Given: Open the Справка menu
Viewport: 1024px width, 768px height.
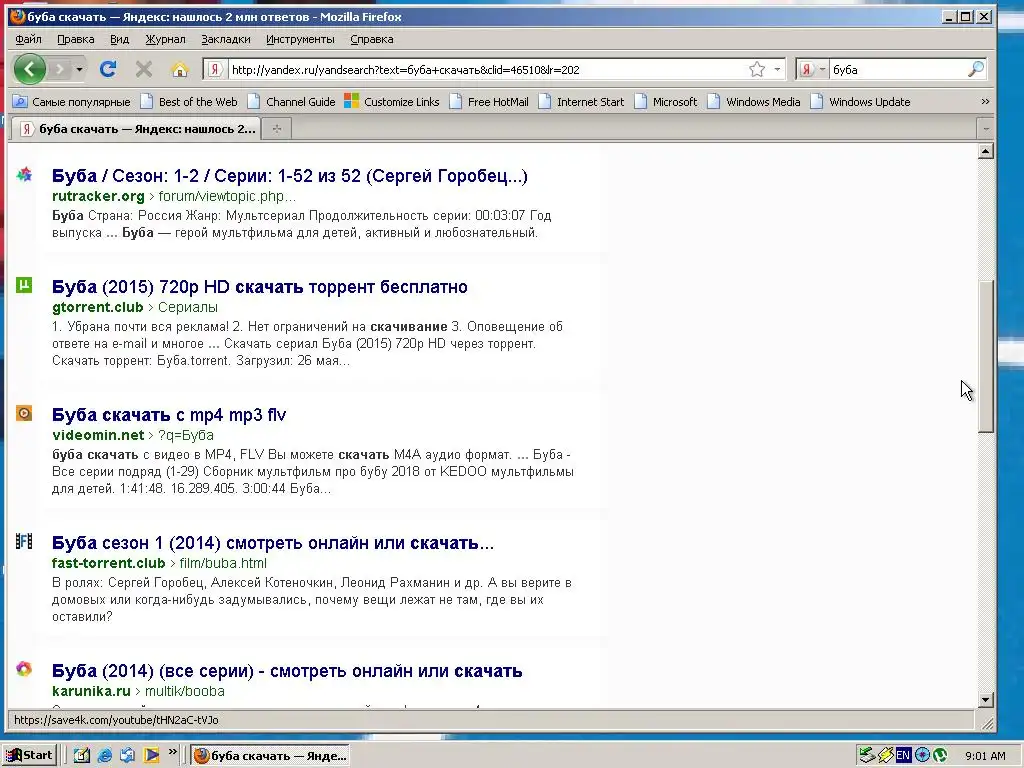Looking at the screenshot, I should coord(372,39).
